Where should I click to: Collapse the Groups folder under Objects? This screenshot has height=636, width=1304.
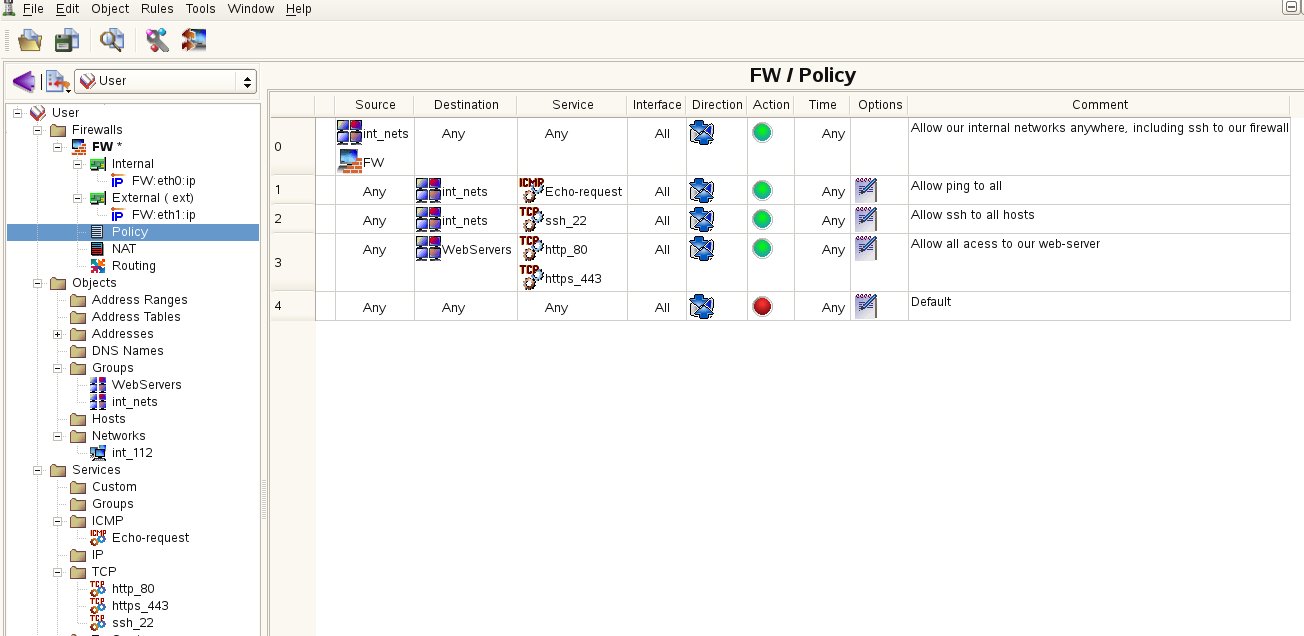[57, 368]
